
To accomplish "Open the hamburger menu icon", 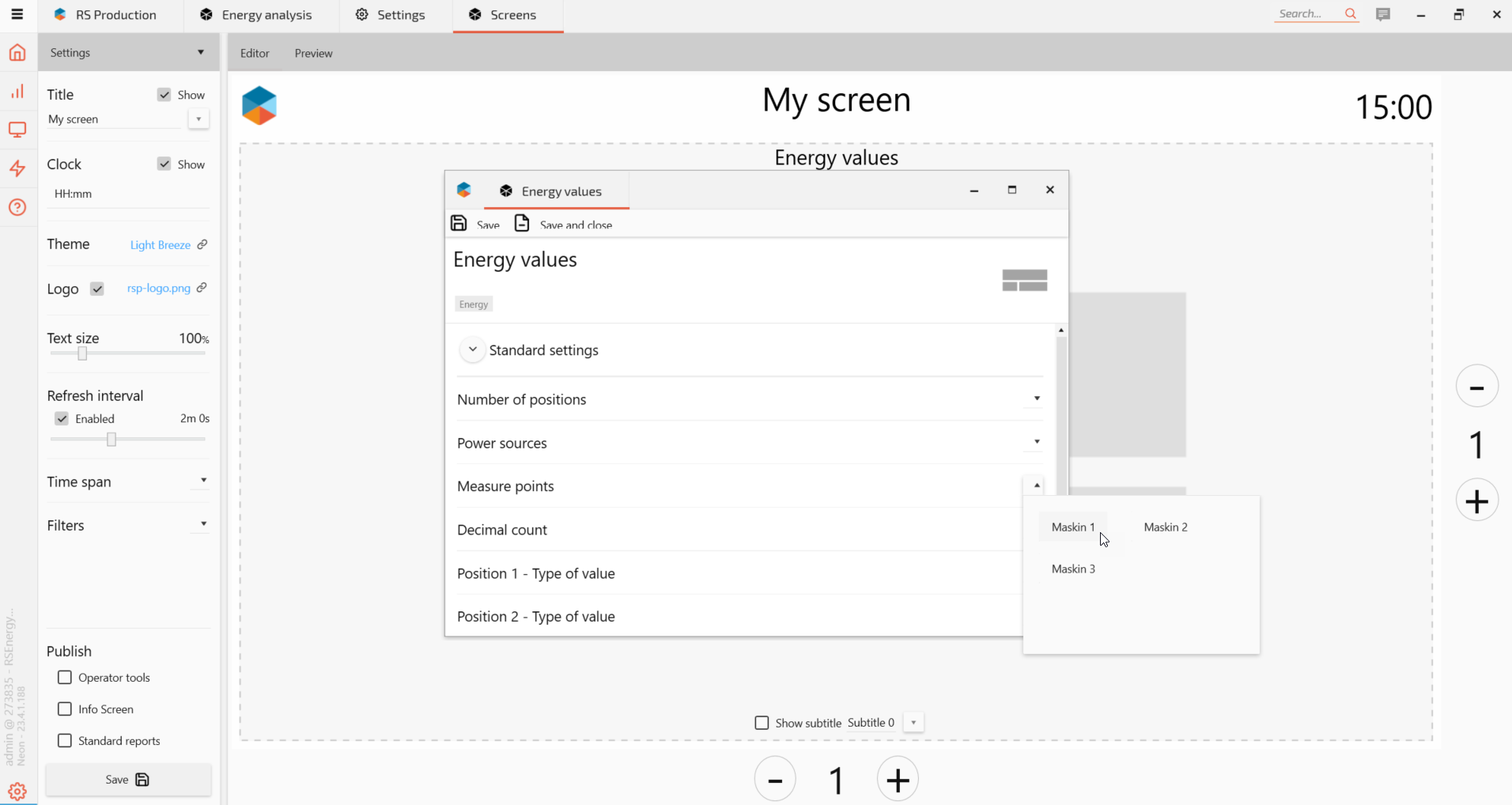I will click(x=17, y=14).
